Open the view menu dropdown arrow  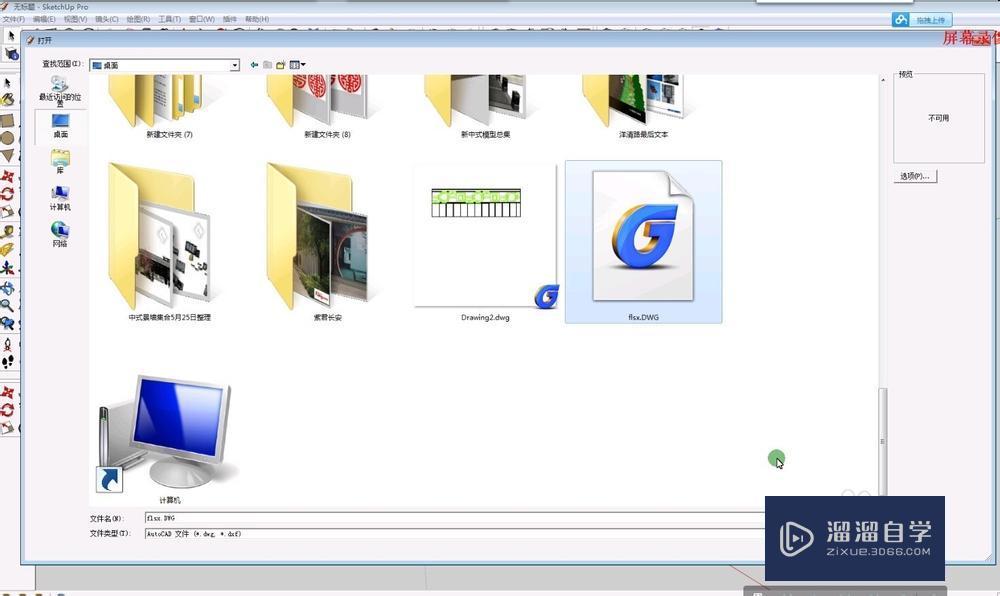click(303, 64)
